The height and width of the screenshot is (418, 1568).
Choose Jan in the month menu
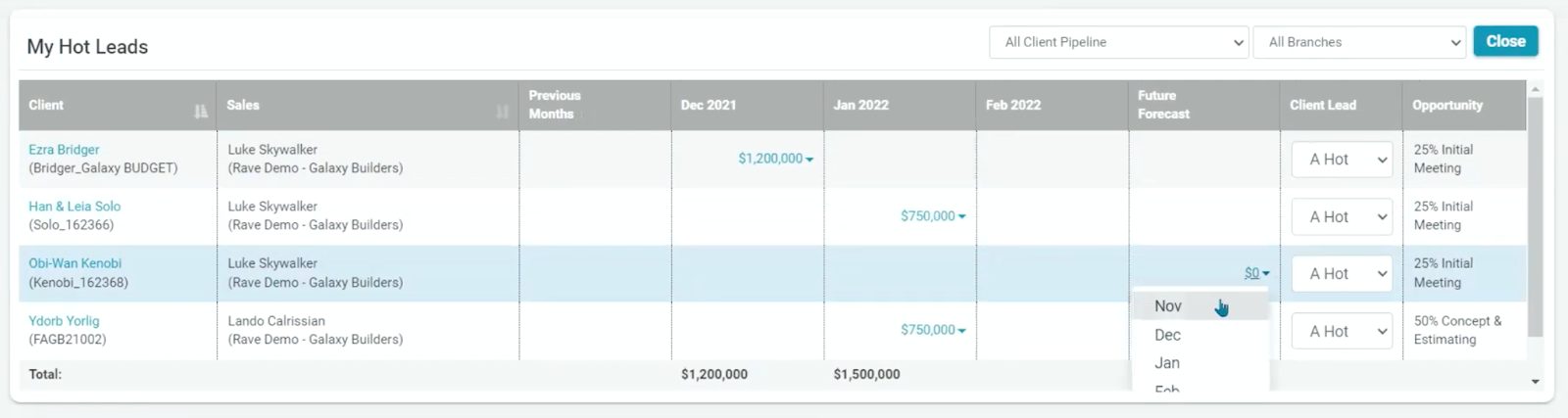[1167, 363]
